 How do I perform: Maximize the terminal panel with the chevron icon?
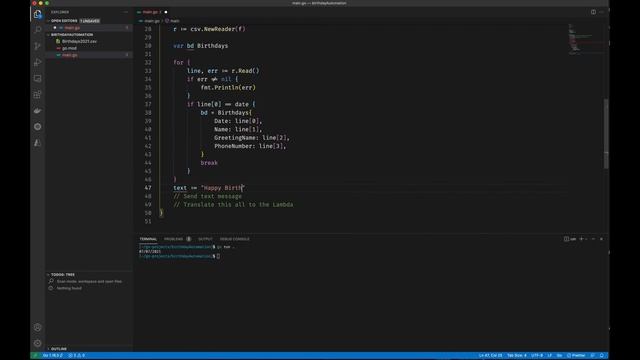coord(593,239)
